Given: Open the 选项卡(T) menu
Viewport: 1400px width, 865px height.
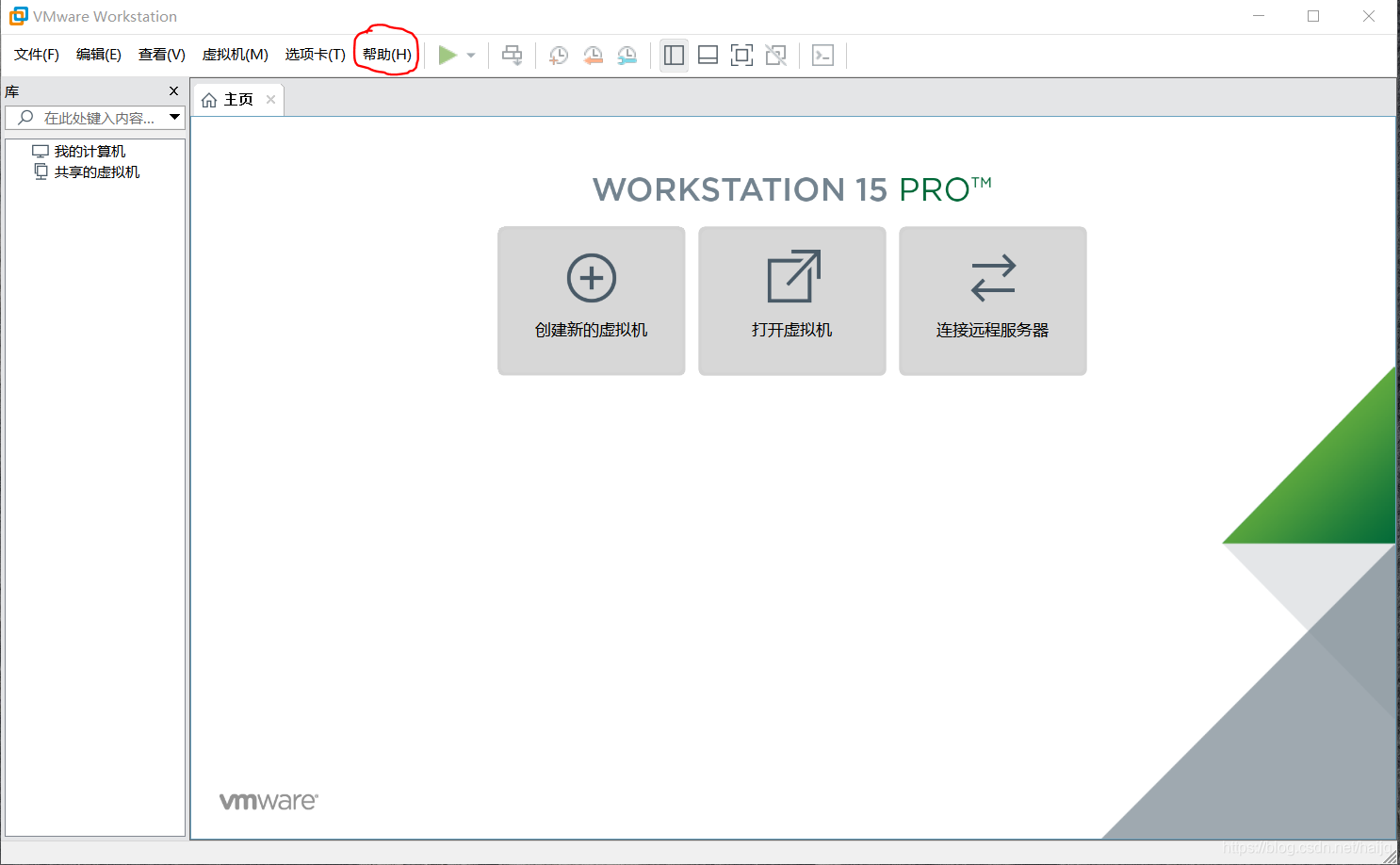Looking at the screenshot, I should (x=316, y=55).
